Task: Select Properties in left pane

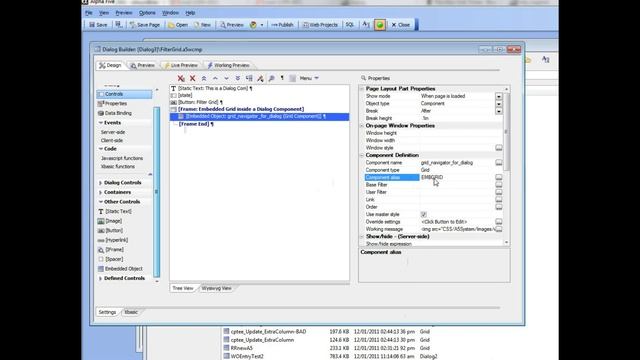Action: click(x=112, y=104)
